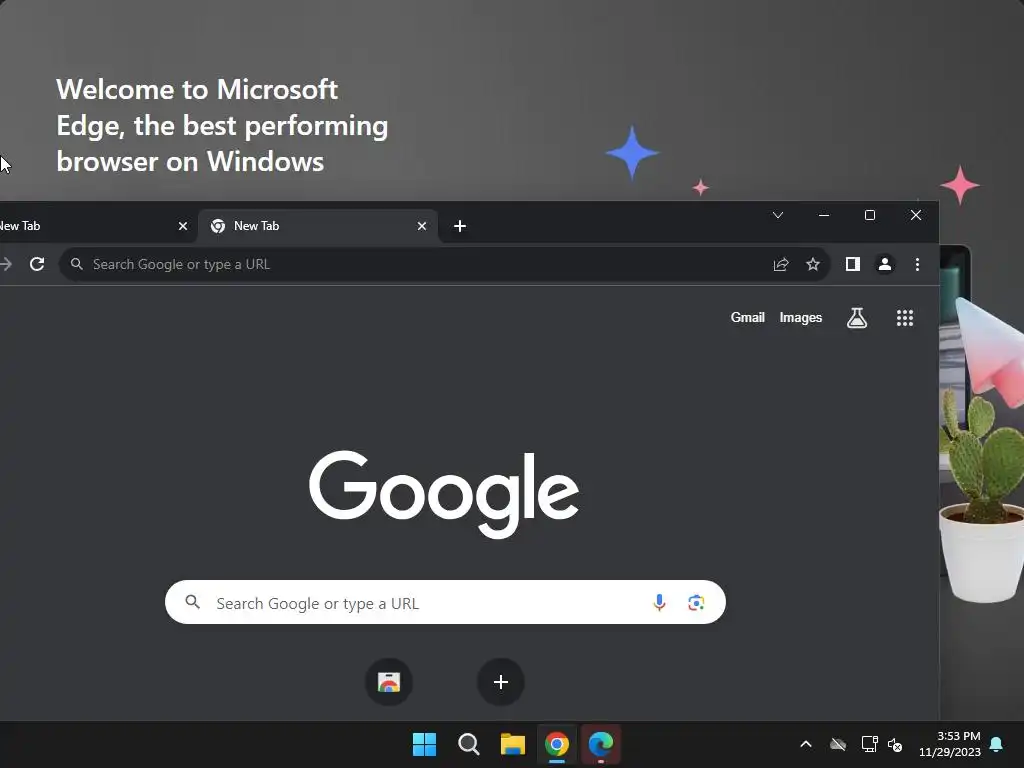
Task: Open the Web Store shortcut
Action: [389, 682]
